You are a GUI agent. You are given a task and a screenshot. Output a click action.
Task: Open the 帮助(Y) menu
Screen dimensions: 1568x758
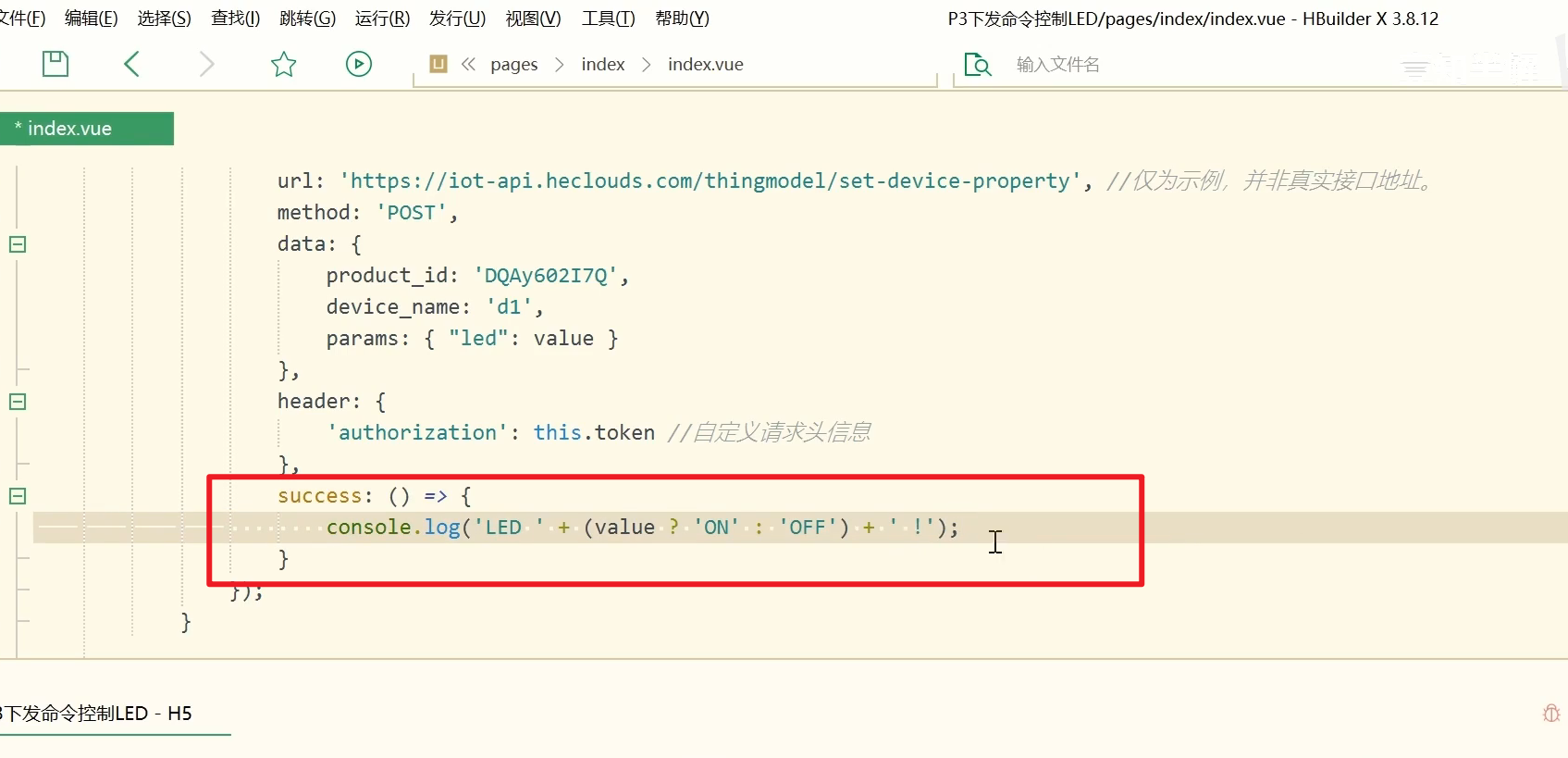point(682,19)
